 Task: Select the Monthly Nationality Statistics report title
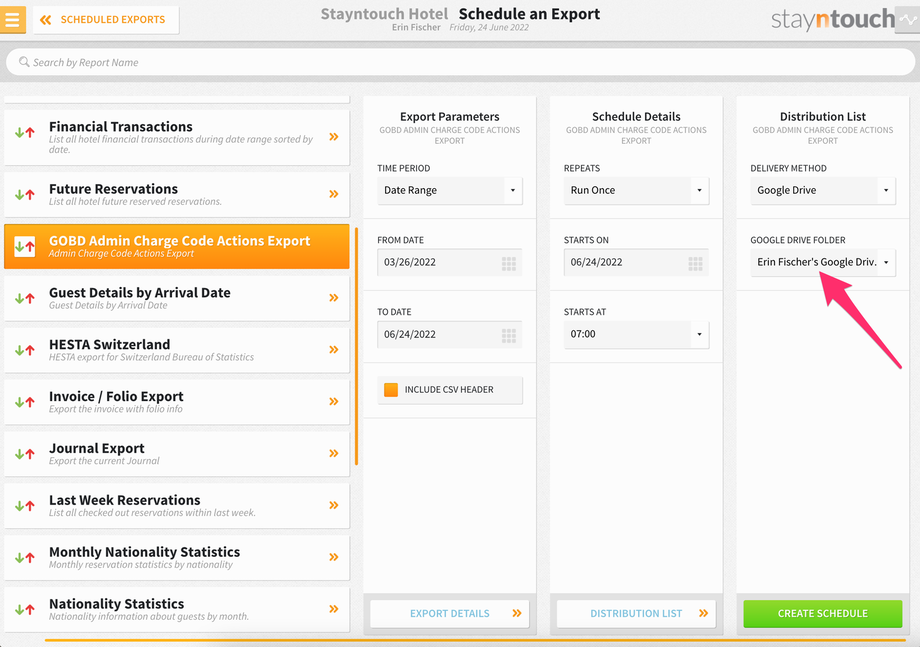point(144,552)
